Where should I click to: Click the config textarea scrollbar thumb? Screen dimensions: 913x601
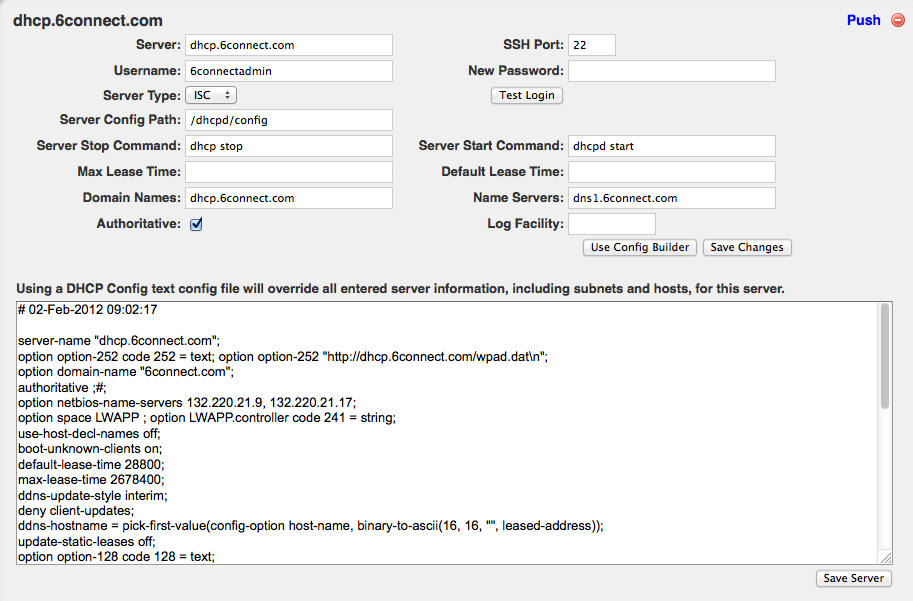point(885,356)
